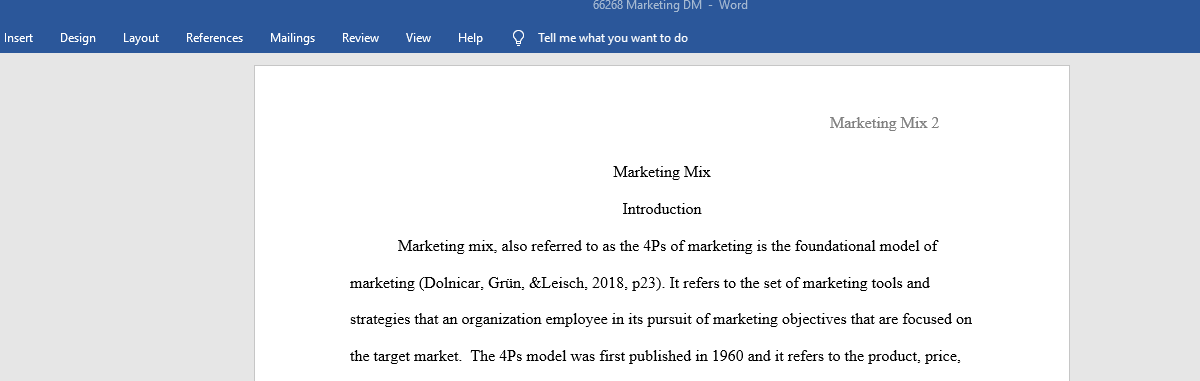Viewport: 1200px width, 381px height.
Task: Open the Design ribbon tab
Action: coord(78,38)
